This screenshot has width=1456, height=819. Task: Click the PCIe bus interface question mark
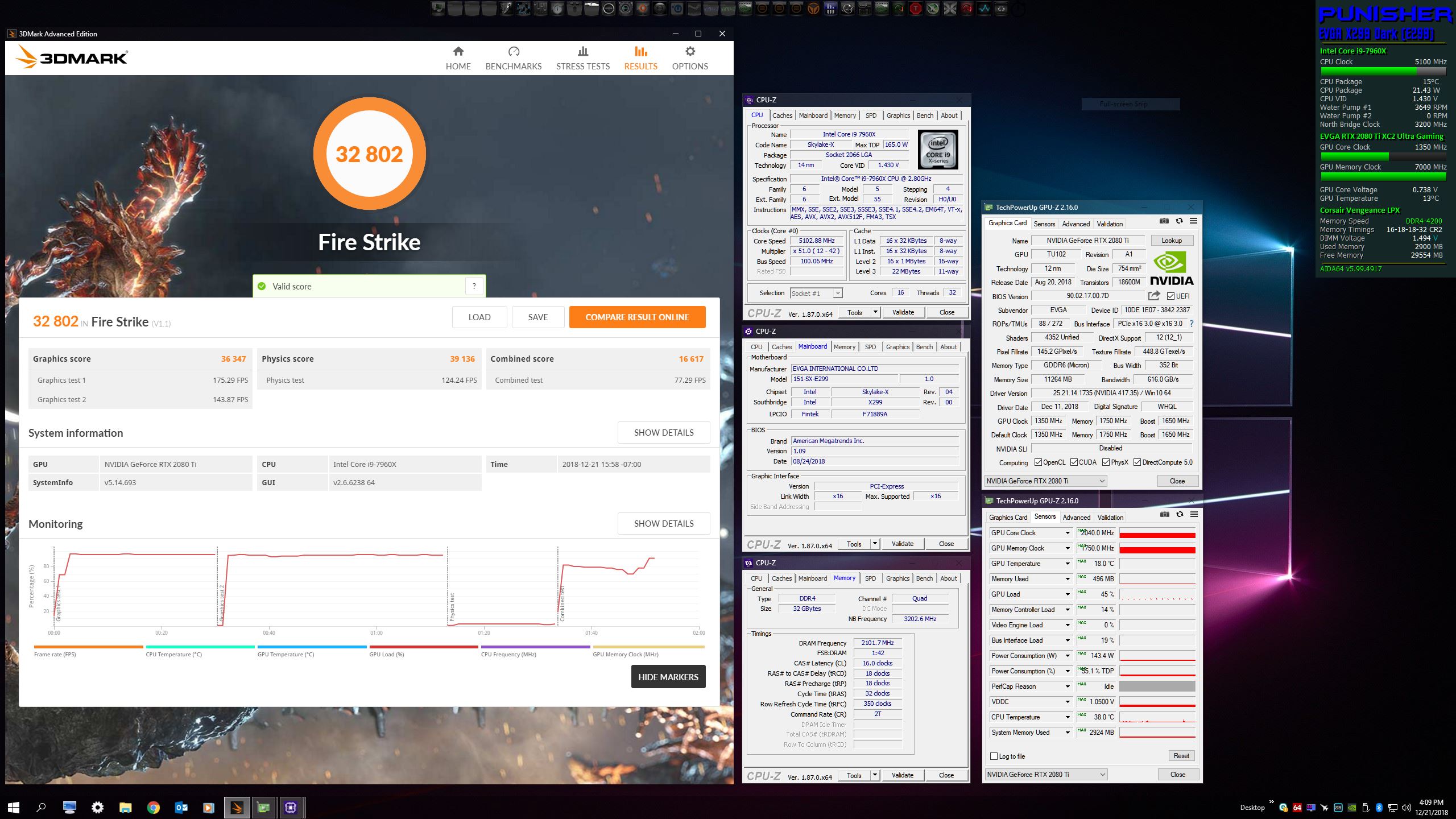[1192, 324]
